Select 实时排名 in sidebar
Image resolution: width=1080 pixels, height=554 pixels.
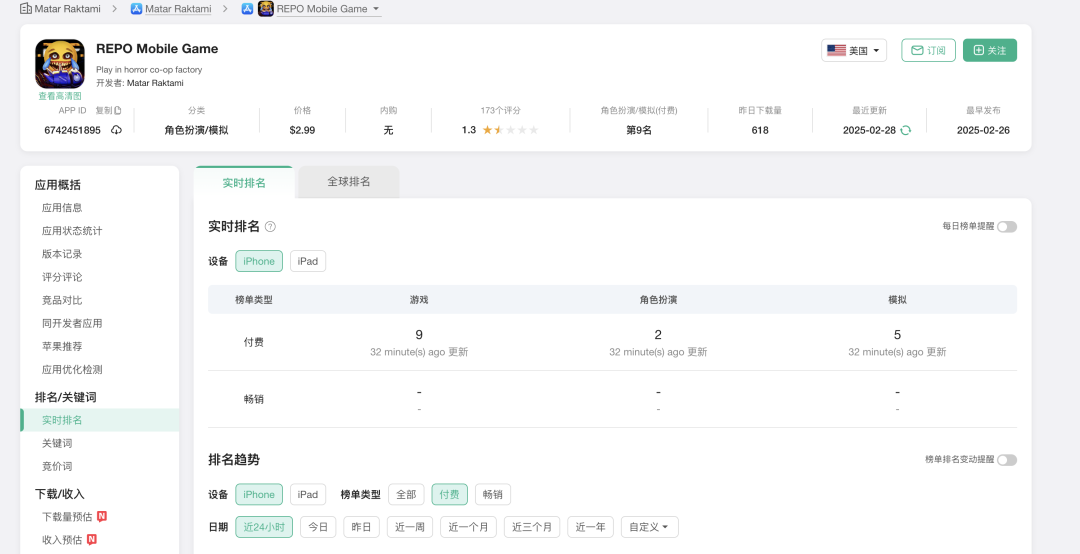coord(100,420)
